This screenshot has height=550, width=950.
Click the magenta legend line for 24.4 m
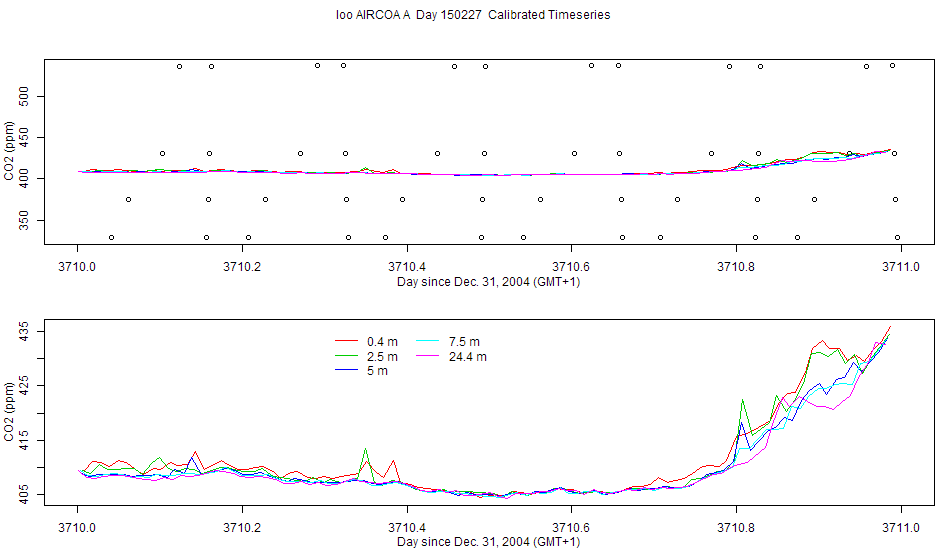pos(428,356)
